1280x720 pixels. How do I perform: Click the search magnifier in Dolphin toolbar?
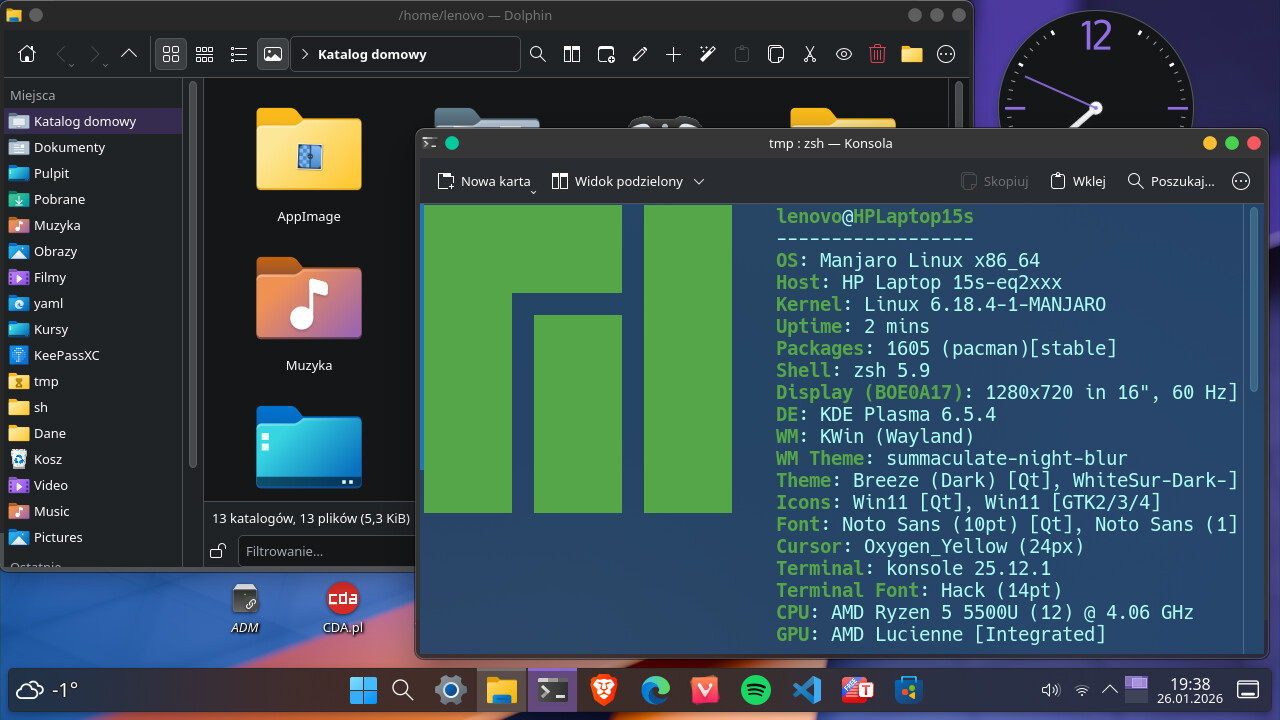(x=538, y=54)
